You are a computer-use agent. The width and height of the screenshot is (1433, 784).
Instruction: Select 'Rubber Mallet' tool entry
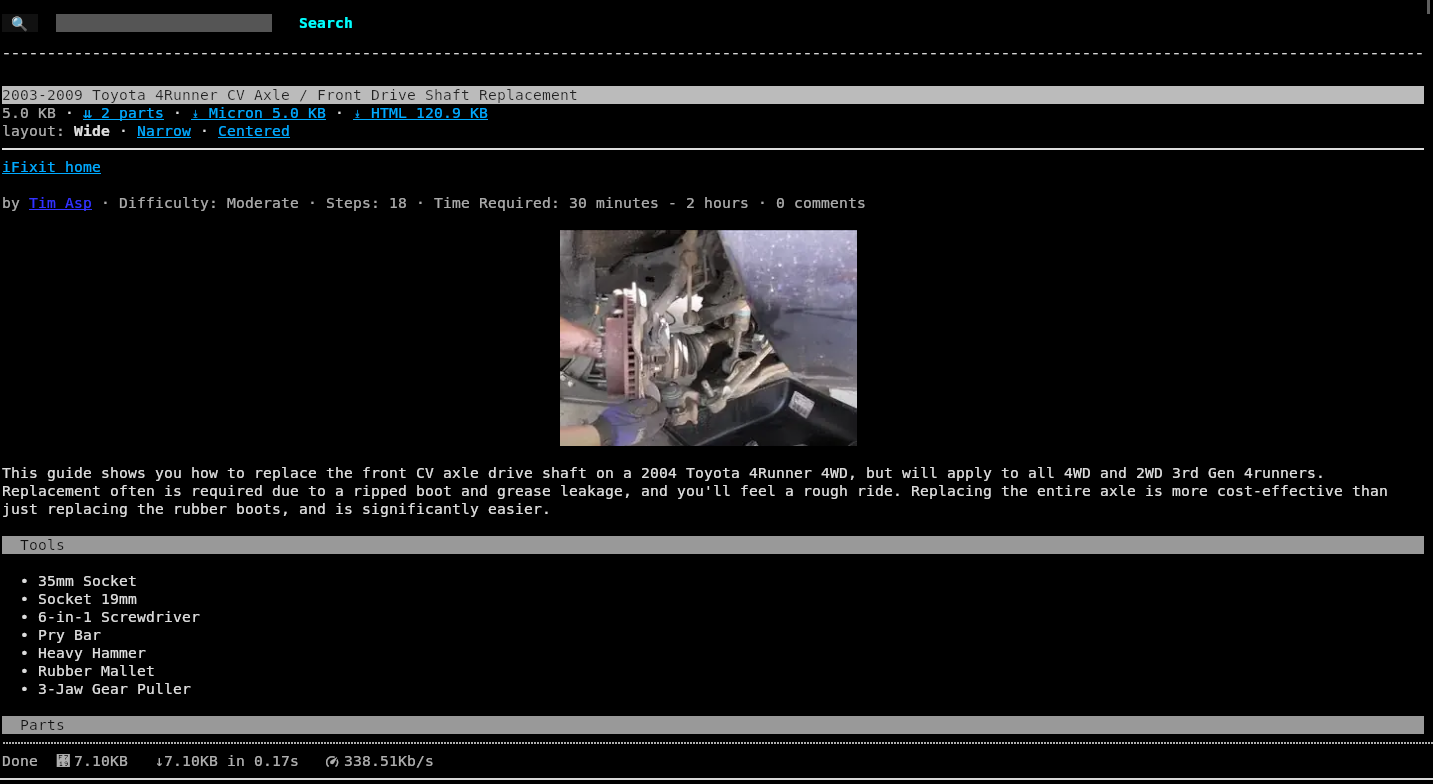pyautogui.click(x=96, y=671)
